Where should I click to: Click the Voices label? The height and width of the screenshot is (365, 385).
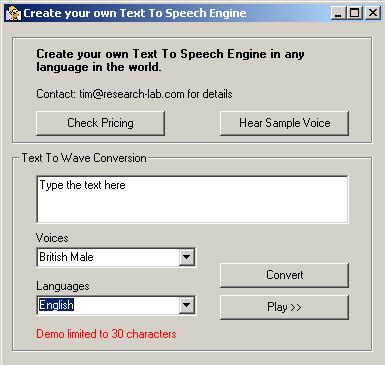52,238
